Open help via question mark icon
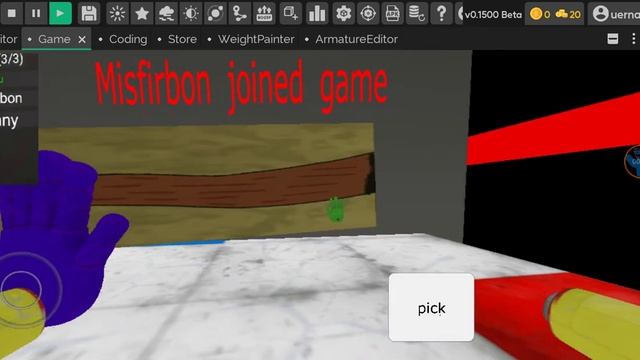This screenshot has height=360, width=640. pyautogui.click(x=441, y=13)
